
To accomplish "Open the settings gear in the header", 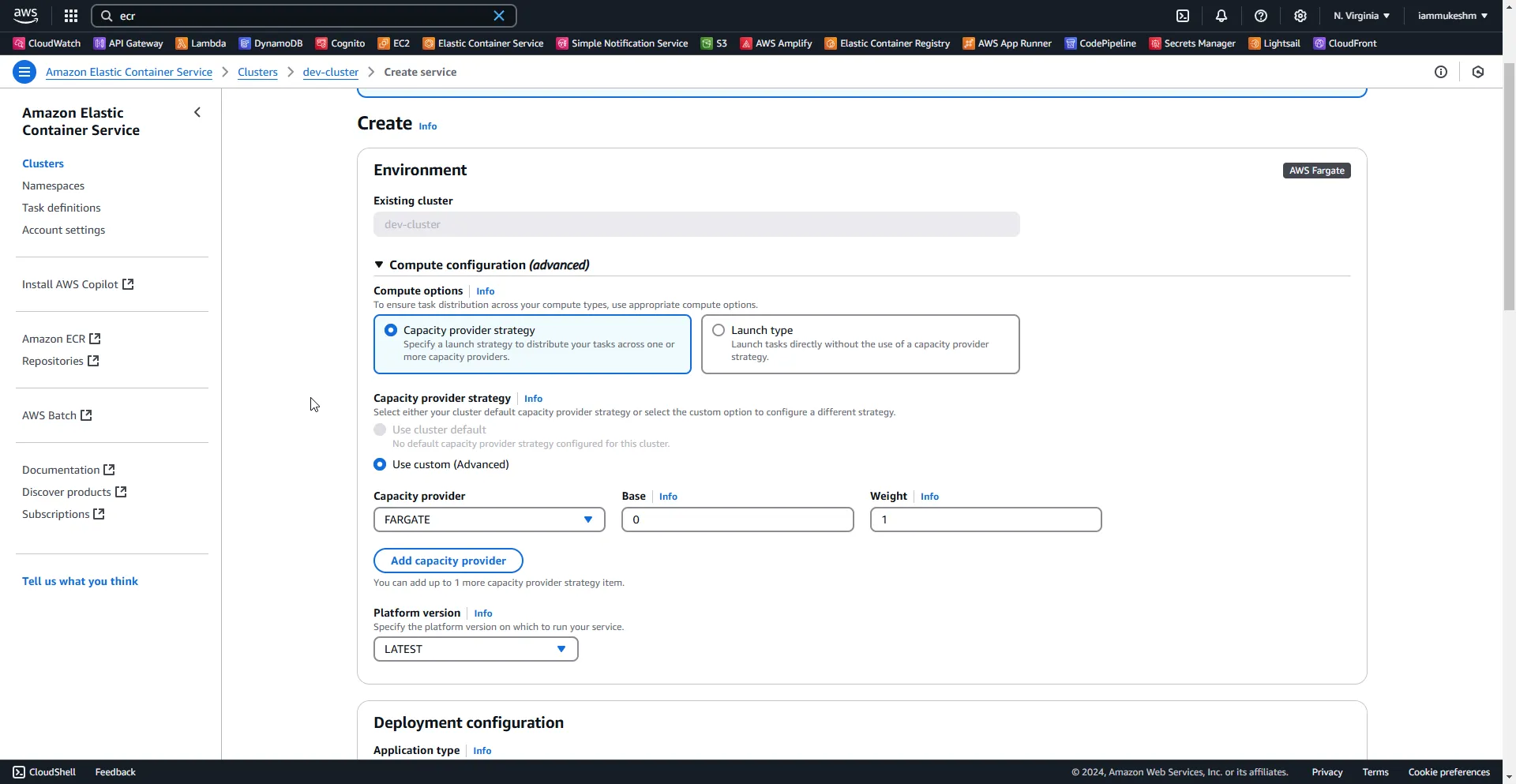I will [1300, 16].
